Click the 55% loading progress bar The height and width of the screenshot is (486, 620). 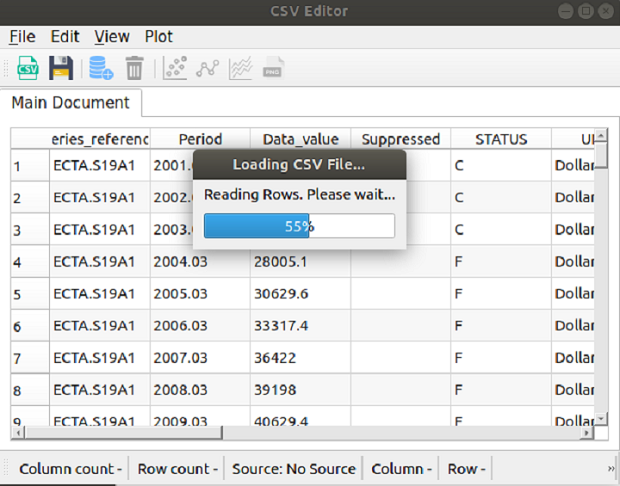pyautogui.click(x=299, y=226)
